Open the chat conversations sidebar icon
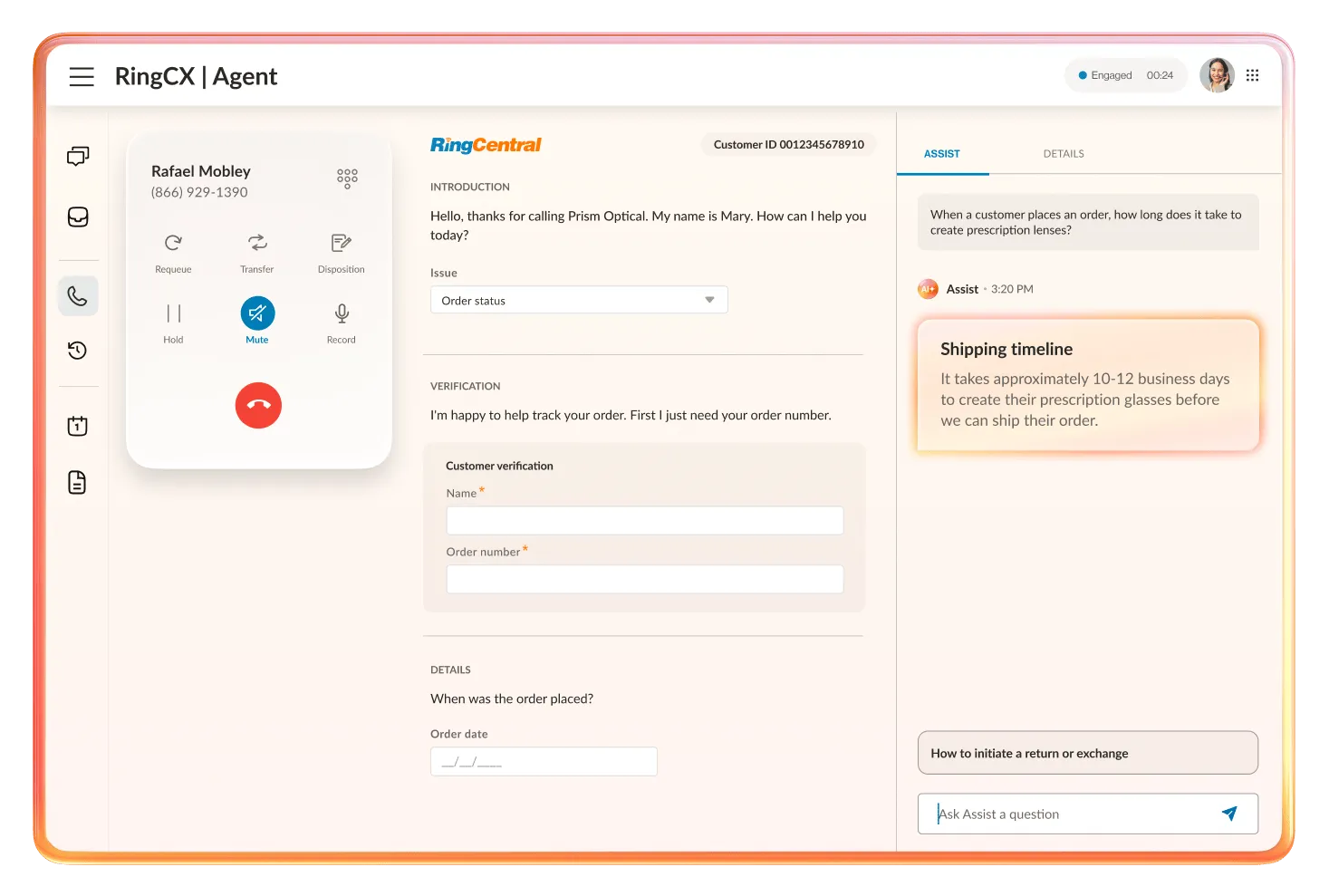The image size is (1329, 896). coord(78,157)
